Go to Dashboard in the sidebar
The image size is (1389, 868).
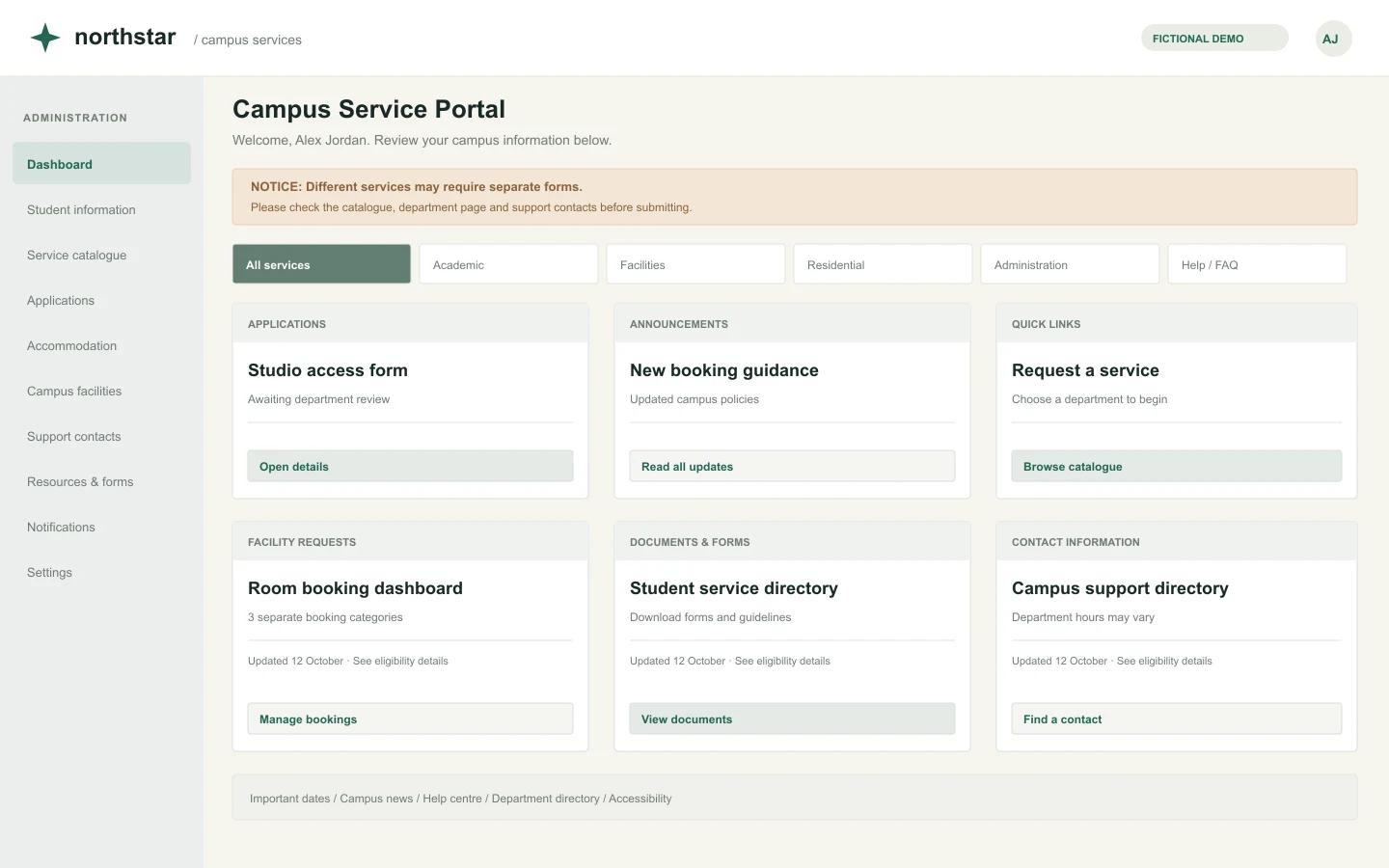pyautogui.click(x=101, y=164)
